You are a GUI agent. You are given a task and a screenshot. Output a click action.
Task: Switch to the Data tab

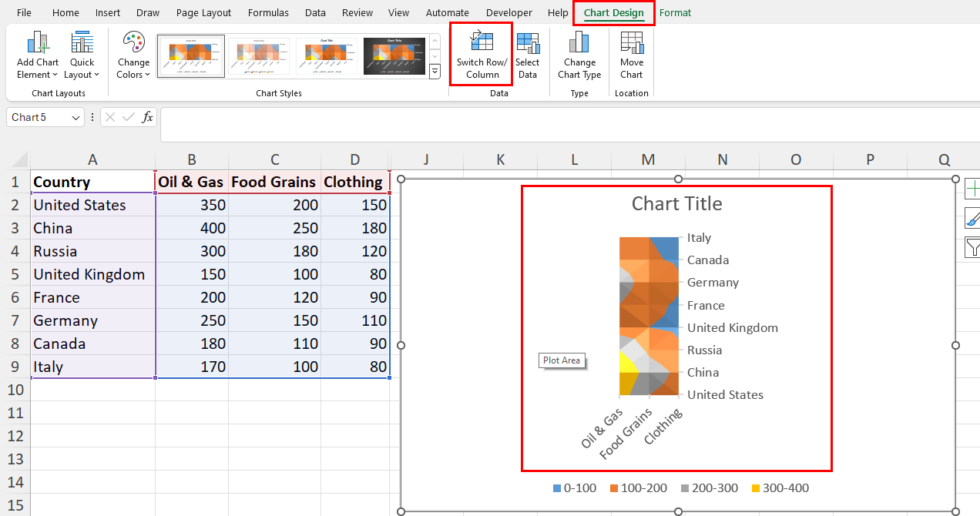pos(315,12)
